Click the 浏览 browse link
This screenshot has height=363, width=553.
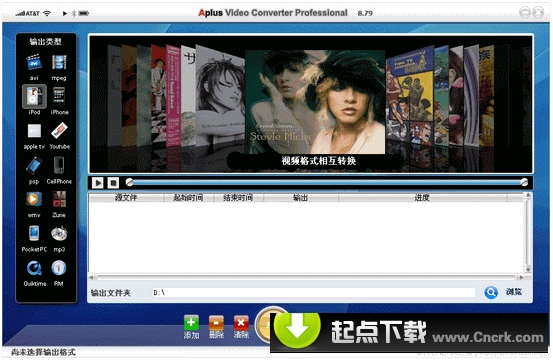pyautogui.click(x=514, y=292)
